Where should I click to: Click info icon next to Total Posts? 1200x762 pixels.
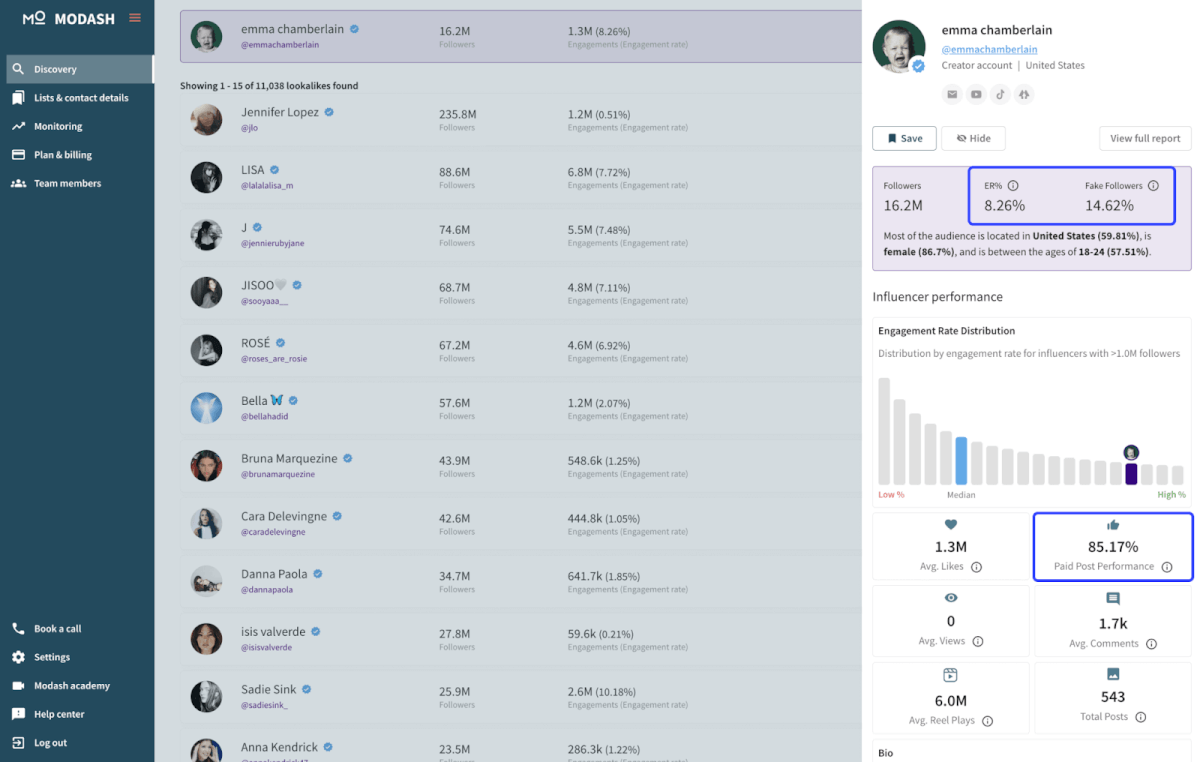pyautogui.click(x=1141, y=717)
